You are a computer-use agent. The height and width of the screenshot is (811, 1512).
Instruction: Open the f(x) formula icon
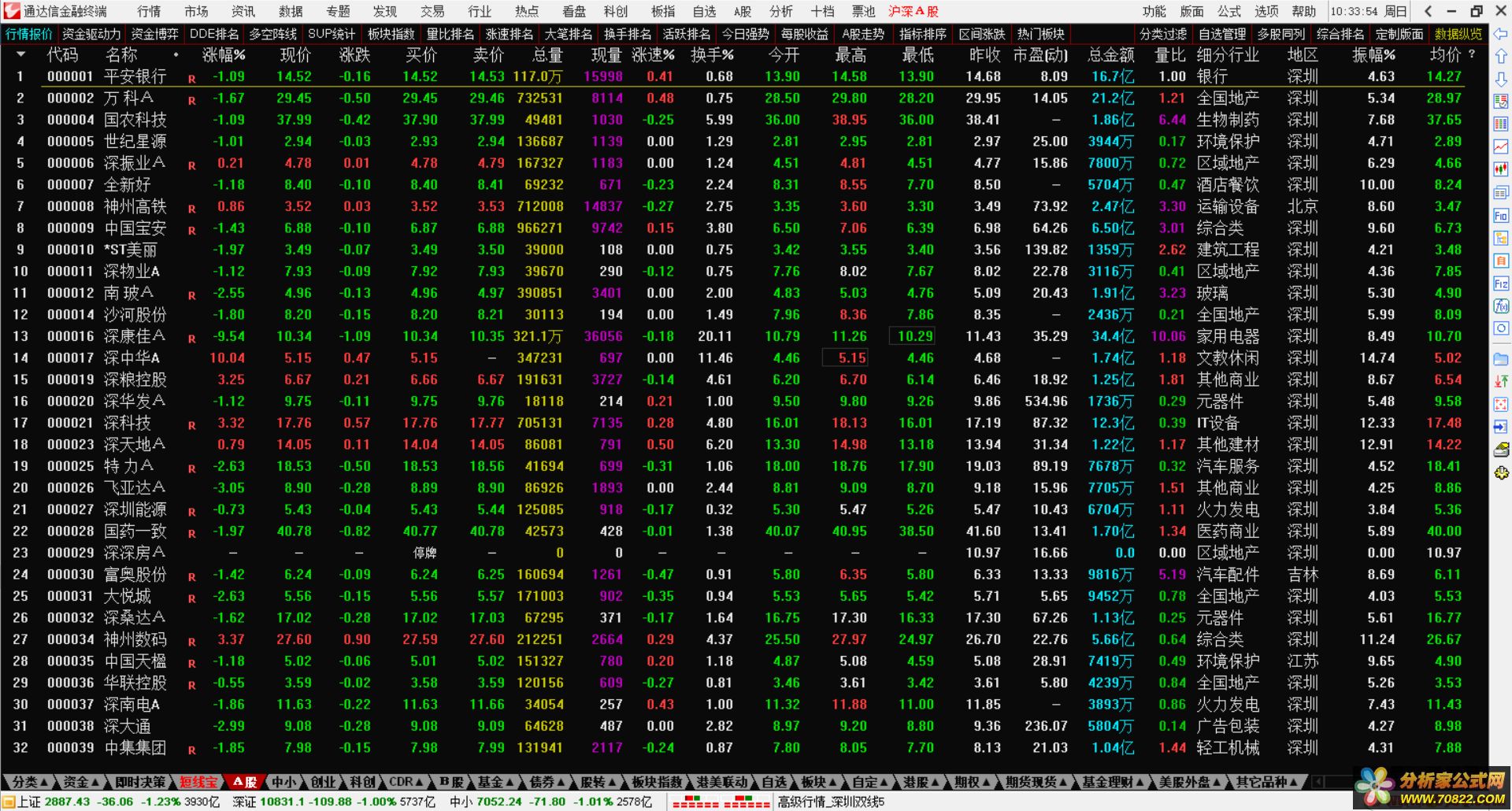tap(1501, 306)
